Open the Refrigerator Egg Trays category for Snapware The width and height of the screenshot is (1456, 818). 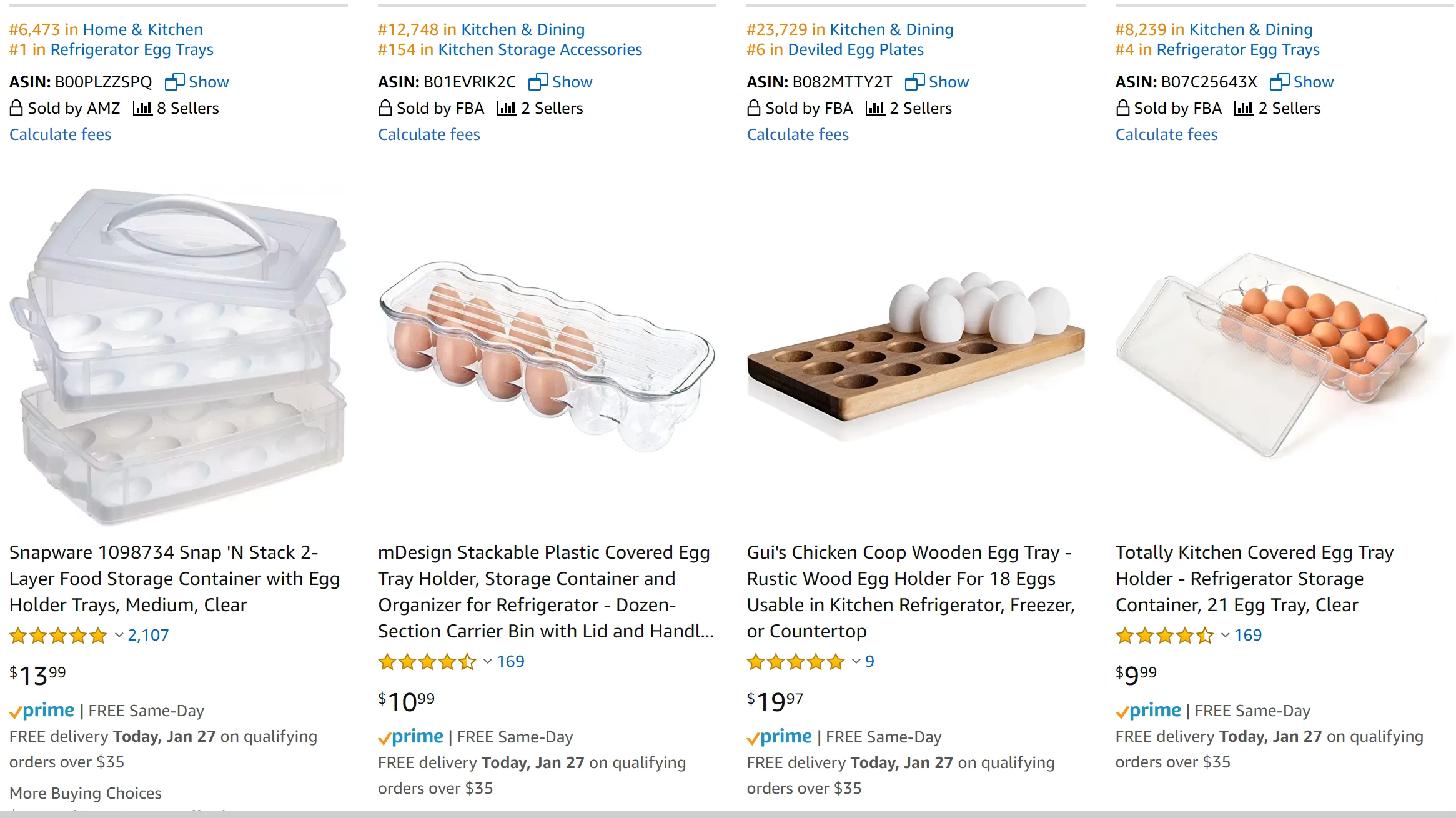(132, 49)
